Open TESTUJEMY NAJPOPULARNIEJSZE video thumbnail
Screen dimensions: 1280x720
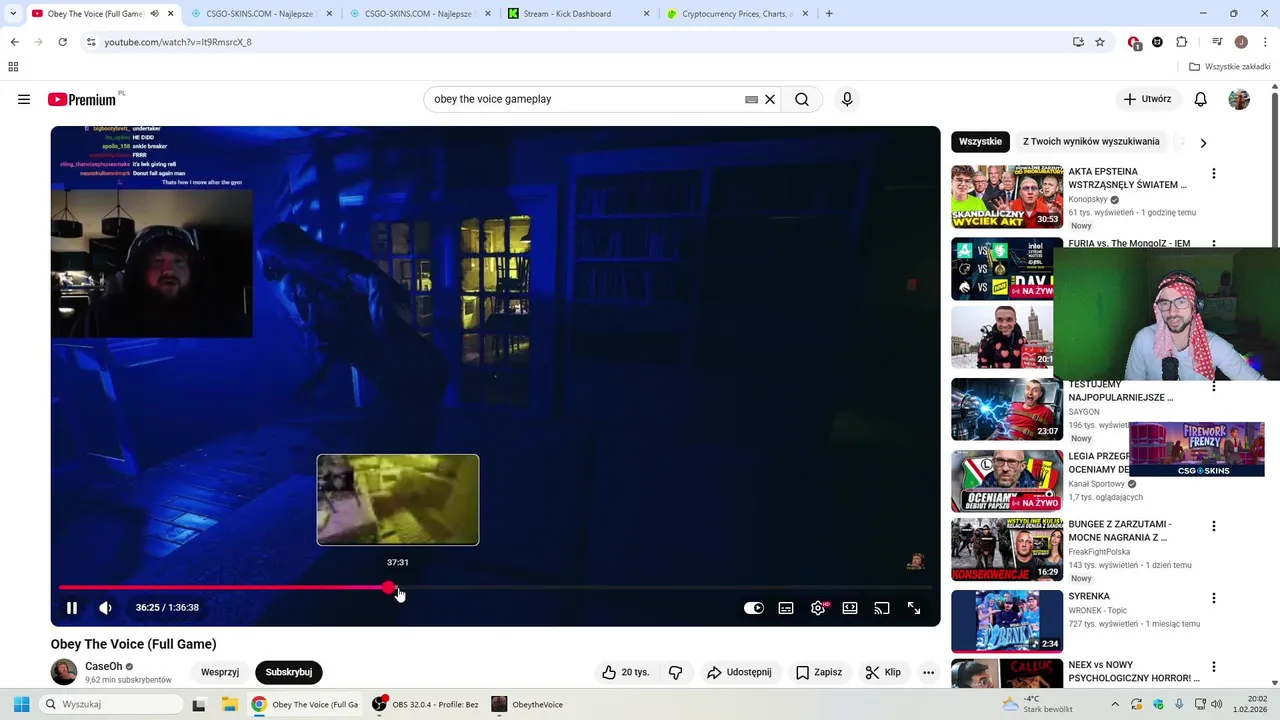[x=1007, y=409]
